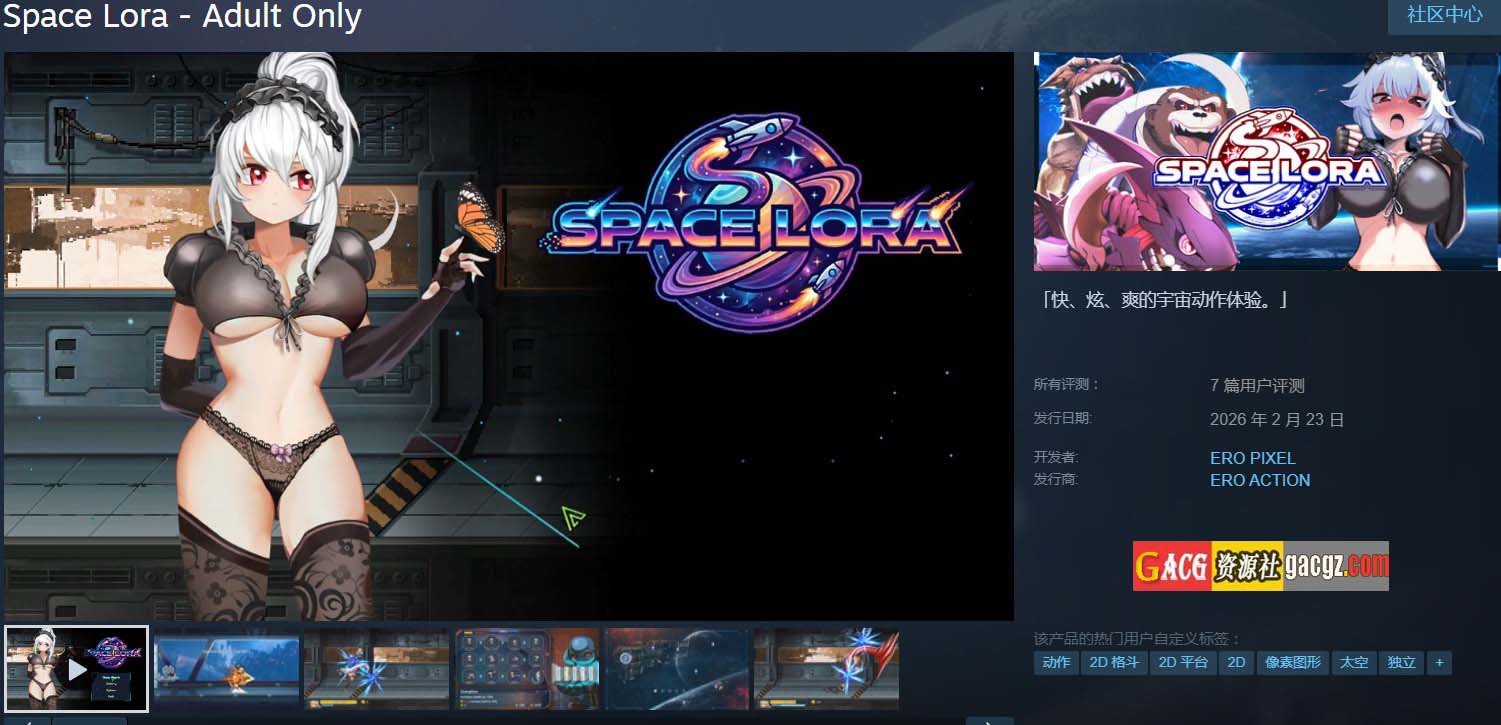Select the third thumbnail with blue energy burst
Image resolution: width=1501 pixels, height=725 pixels.
[377, 669]
